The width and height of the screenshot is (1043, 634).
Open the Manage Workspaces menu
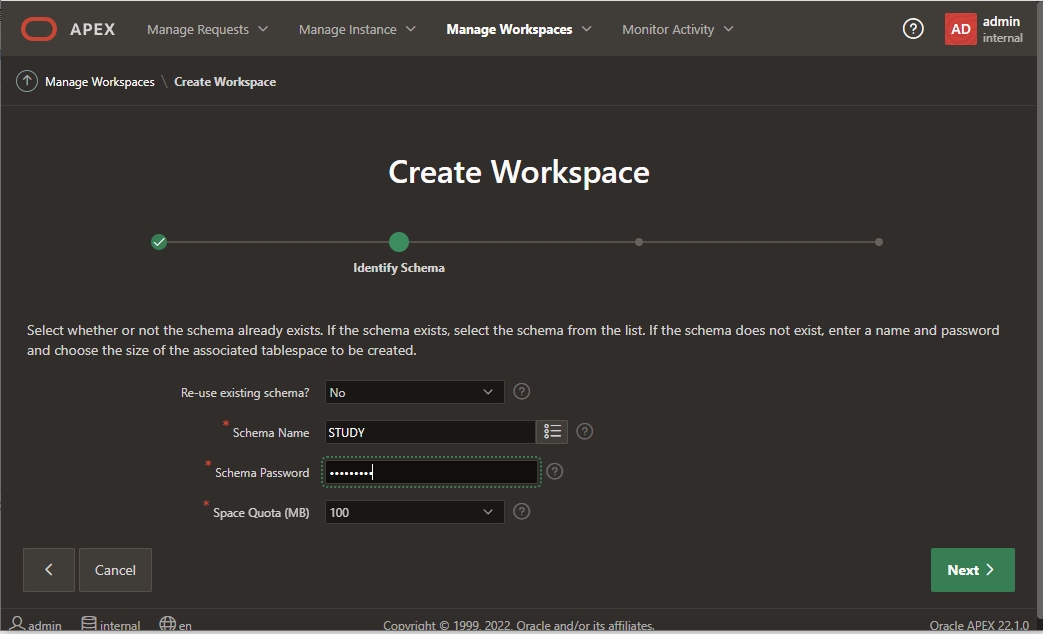pos(518,29)
